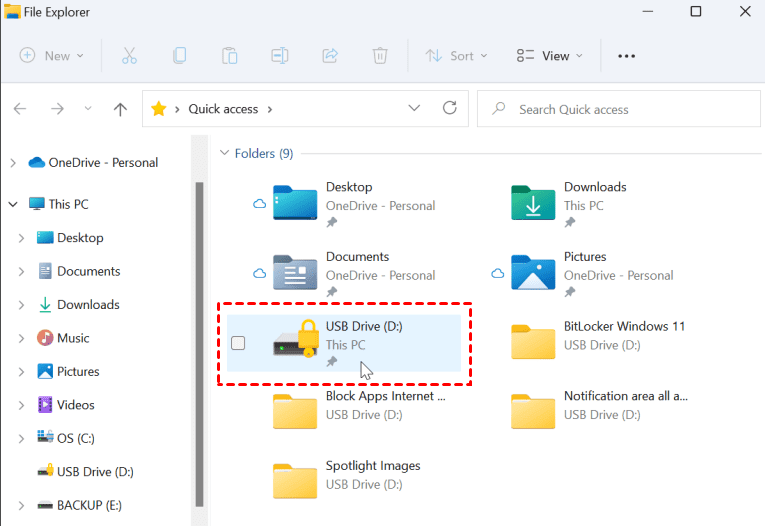Click the navigation pane vertical scrollbar
This screenshot has width=765, height=526.
(x=199, y=340)
